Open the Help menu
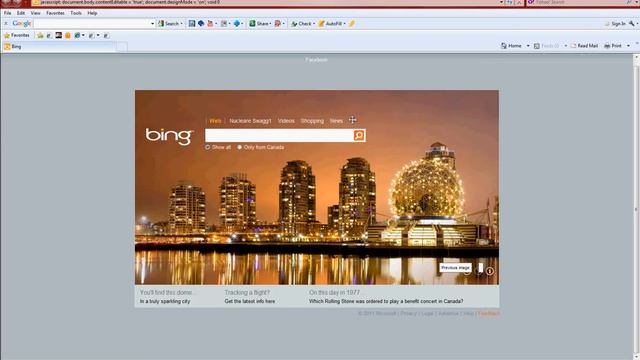 coord(92,13)
